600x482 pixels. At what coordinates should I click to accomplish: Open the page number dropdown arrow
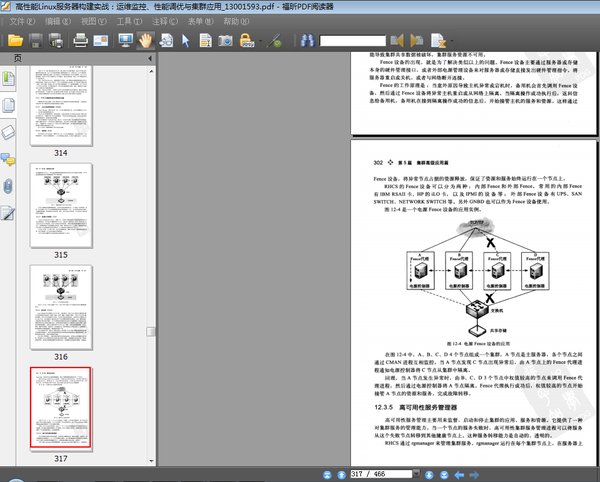click(x=417, y=474)
